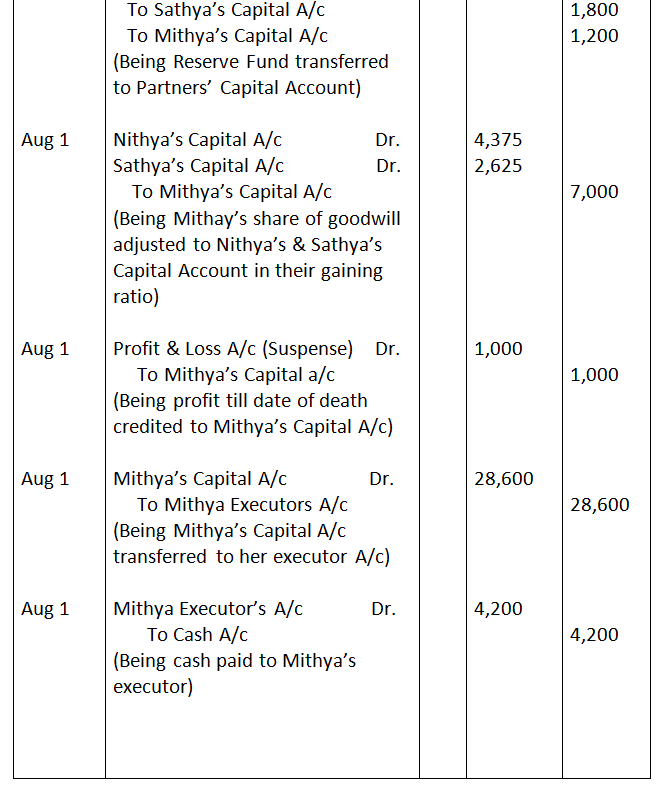
Task: Select the 1,800 credit amount
Action: (x=593, y=10)
